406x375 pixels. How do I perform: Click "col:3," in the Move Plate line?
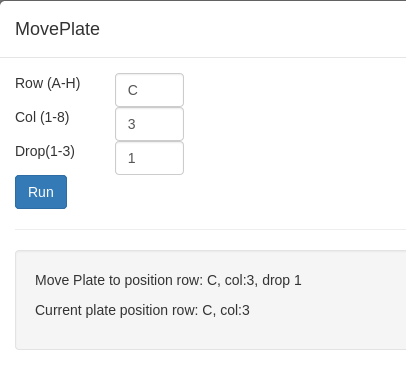coord(241,280)
